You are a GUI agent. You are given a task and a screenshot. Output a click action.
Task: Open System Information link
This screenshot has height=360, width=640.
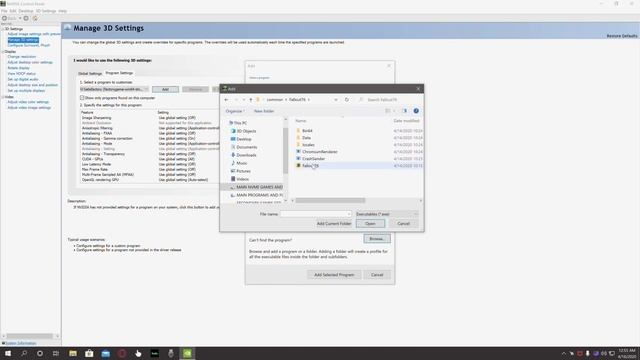20,343
